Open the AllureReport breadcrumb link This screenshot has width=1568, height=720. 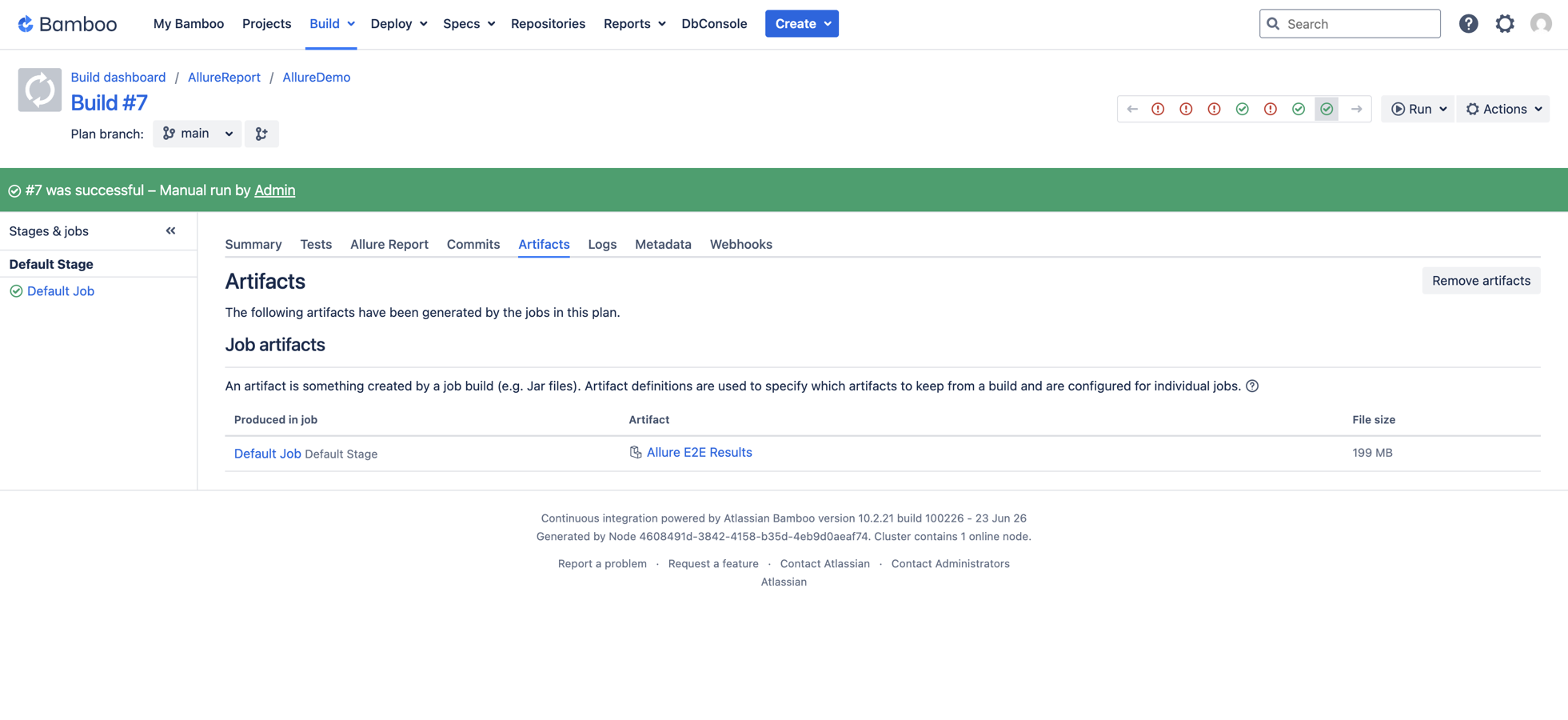point(224,78)
